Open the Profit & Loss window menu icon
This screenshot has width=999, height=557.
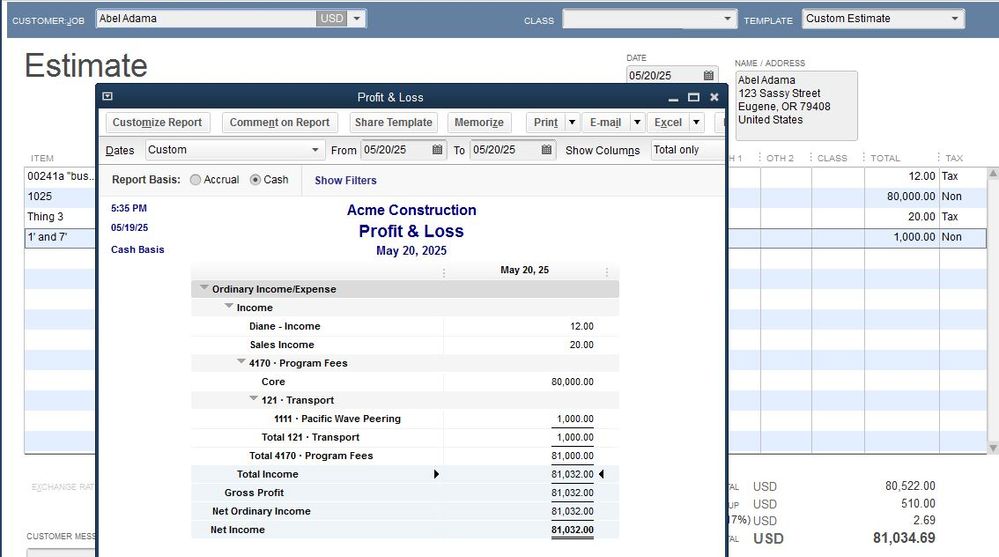[108, 97]
